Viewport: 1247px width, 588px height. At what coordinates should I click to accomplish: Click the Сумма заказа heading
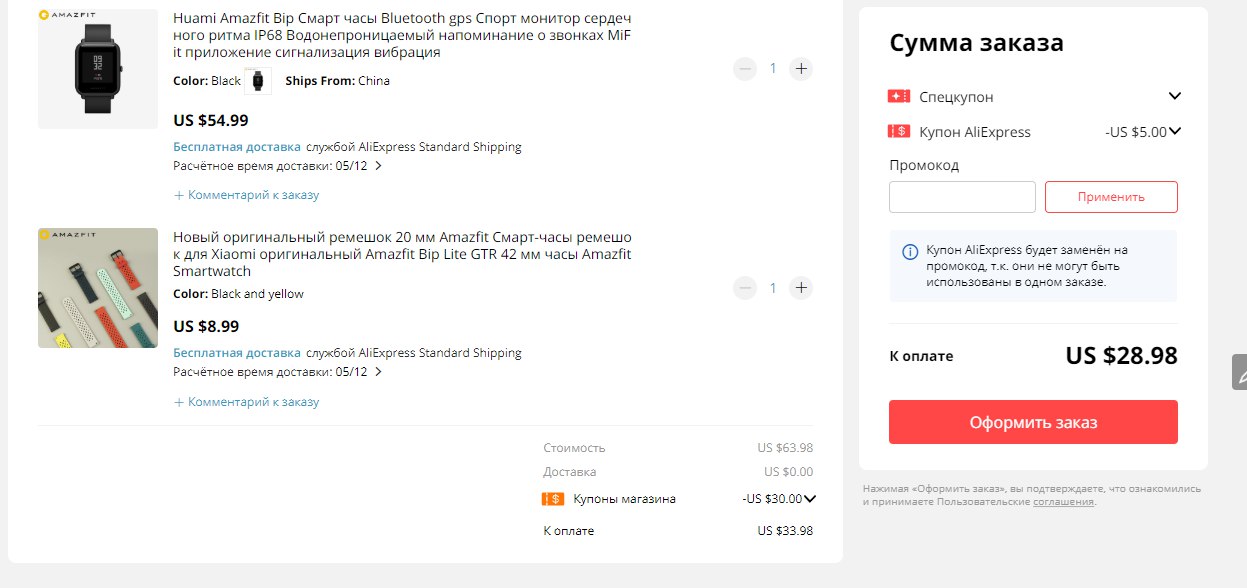tap(976, 43)
